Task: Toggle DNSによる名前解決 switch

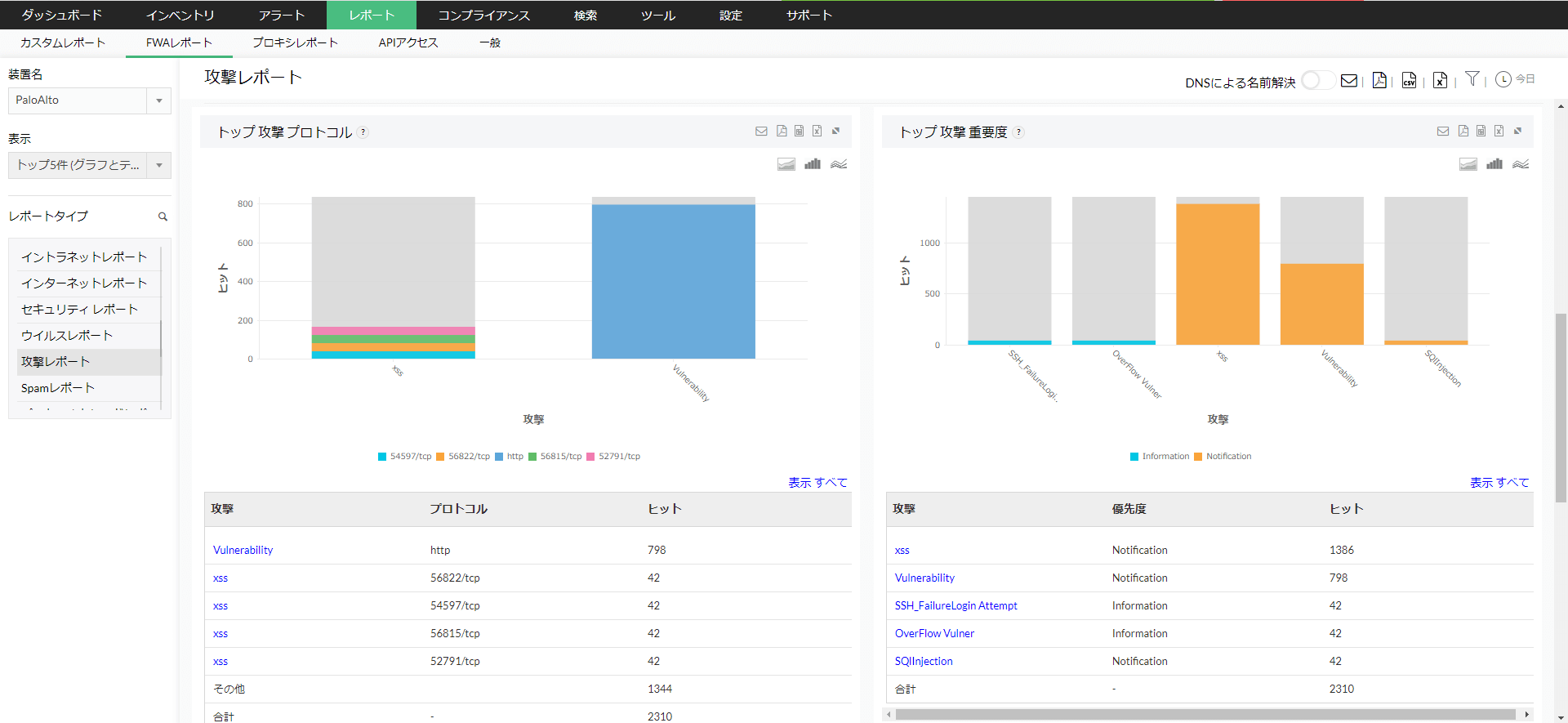Action: 1316,81
